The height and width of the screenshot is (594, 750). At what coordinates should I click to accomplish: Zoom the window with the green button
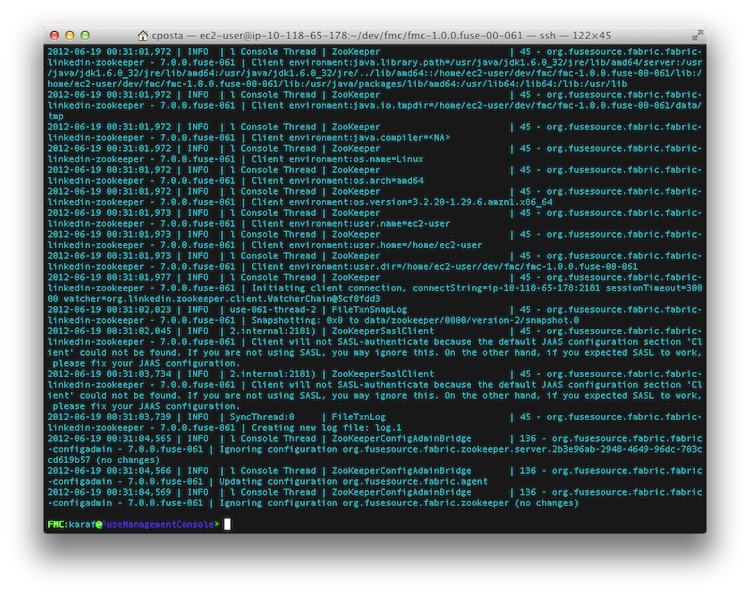[85, 35]
